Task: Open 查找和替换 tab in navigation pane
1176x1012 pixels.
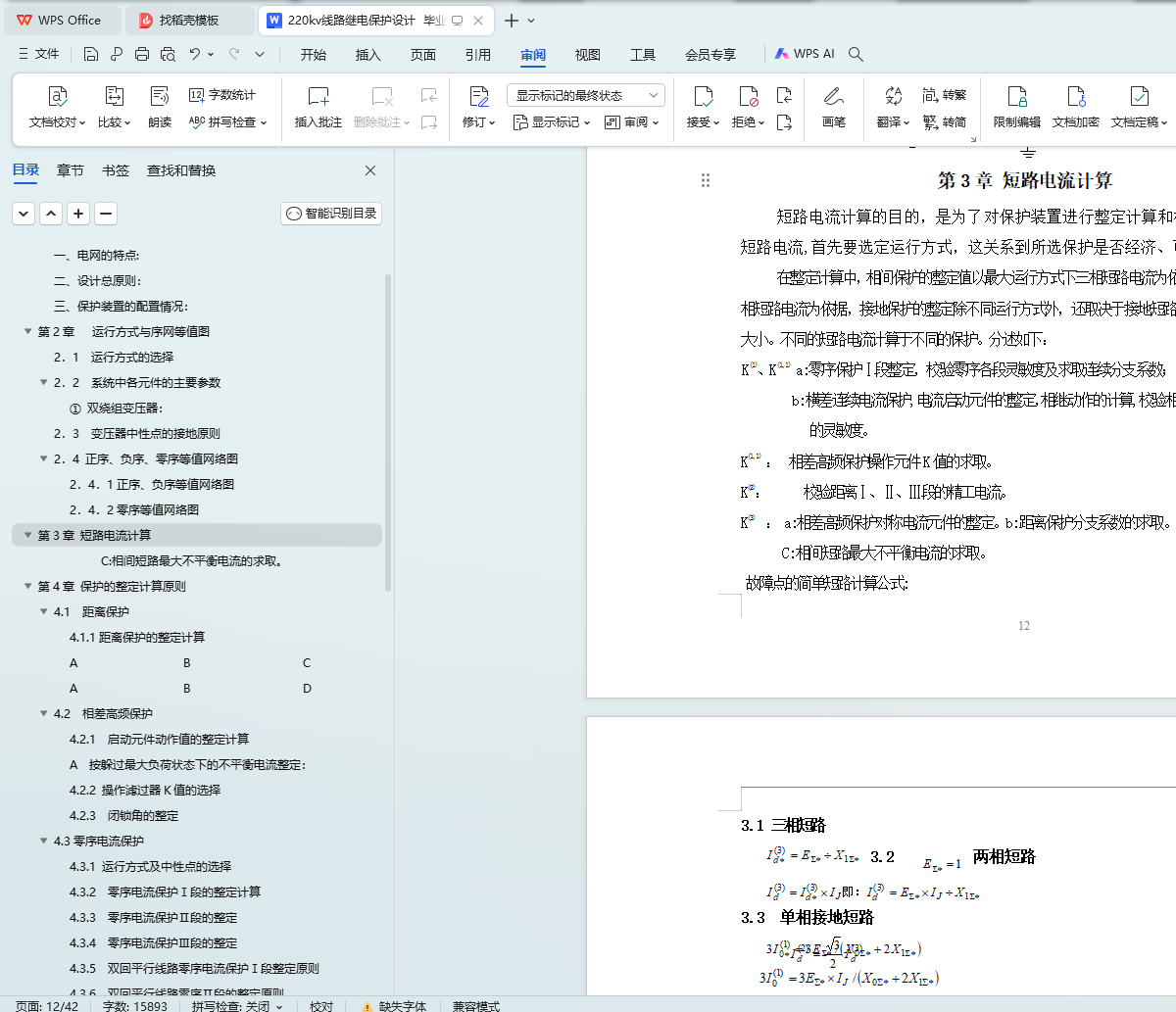Action: [181, 170]
